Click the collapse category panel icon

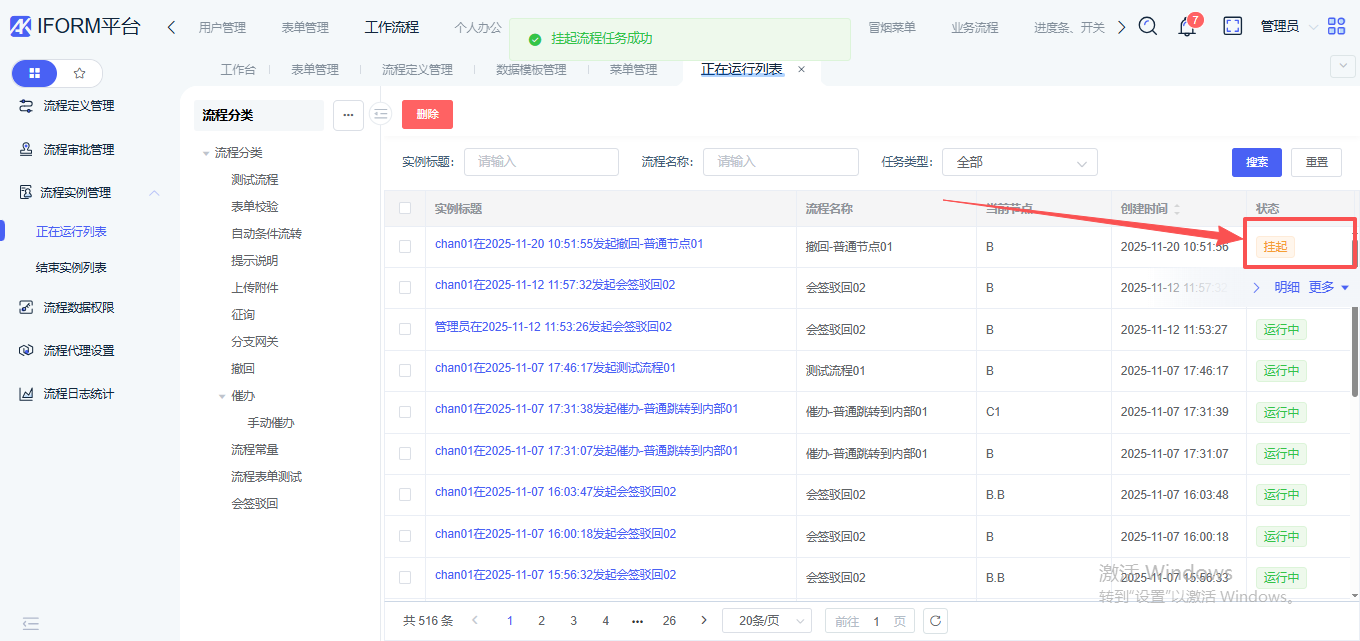coord(380,114)
